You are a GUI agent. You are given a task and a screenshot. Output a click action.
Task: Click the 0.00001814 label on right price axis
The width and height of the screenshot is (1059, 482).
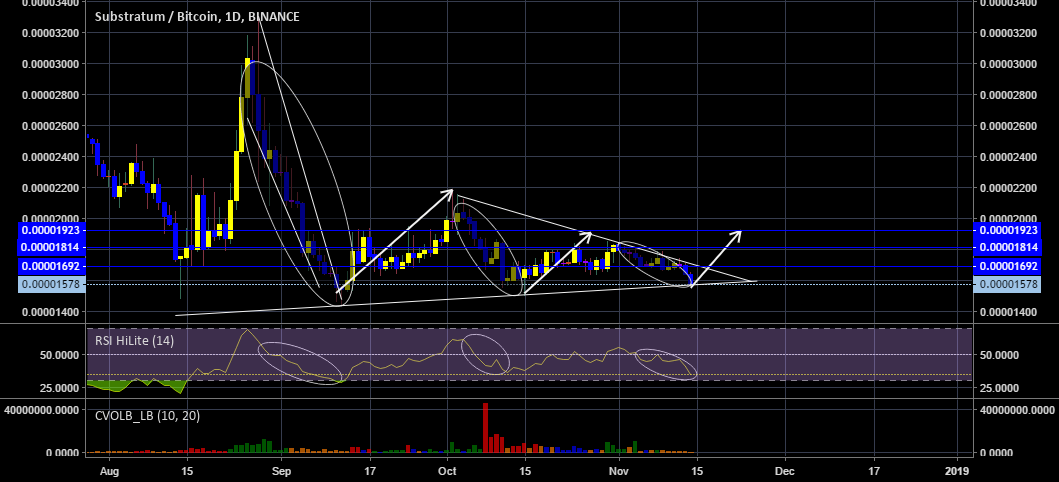[1007, 248]
